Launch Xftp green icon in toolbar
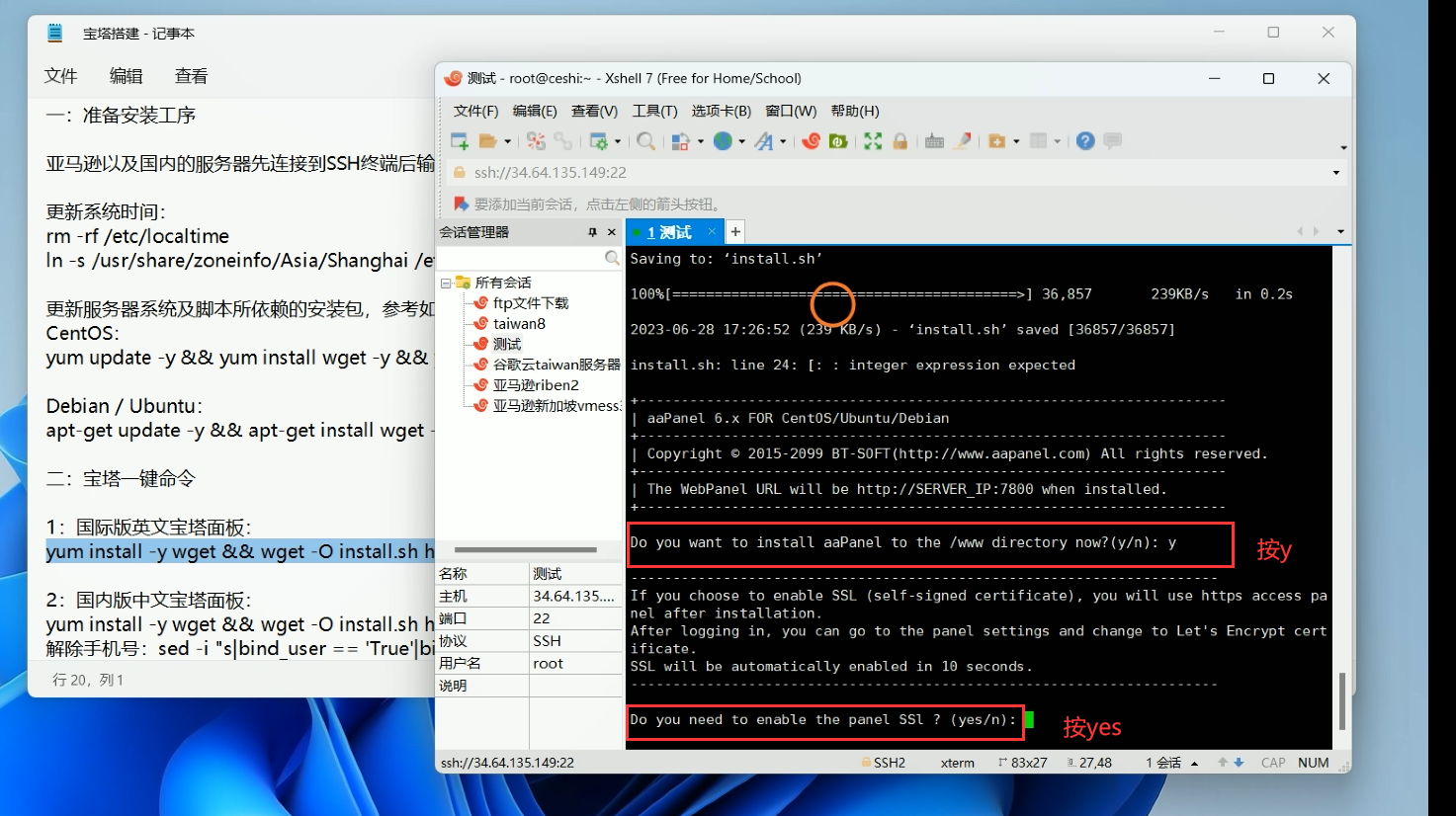This screenshot has height=816, width=1456. (838, 141)
